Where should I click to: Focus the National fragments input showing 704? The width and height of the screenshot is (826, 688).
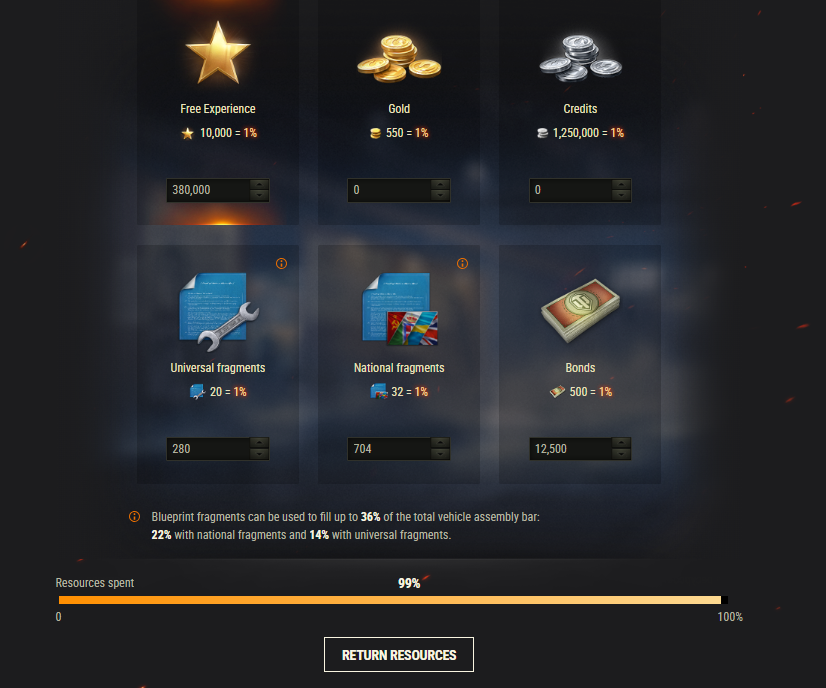[x=389, y=449]
